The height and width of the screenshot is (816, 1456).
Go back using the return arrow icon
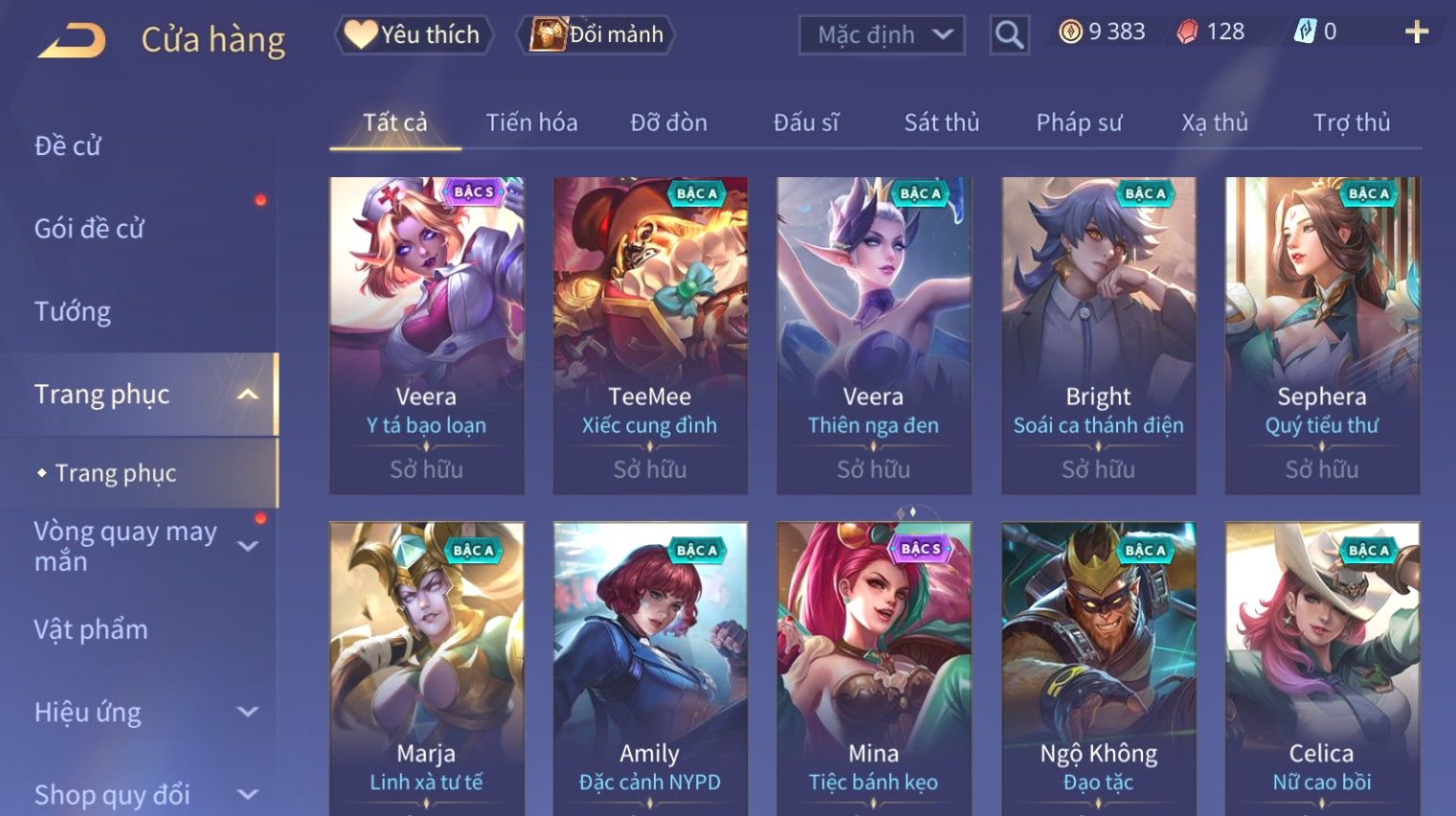click(72, 40)
